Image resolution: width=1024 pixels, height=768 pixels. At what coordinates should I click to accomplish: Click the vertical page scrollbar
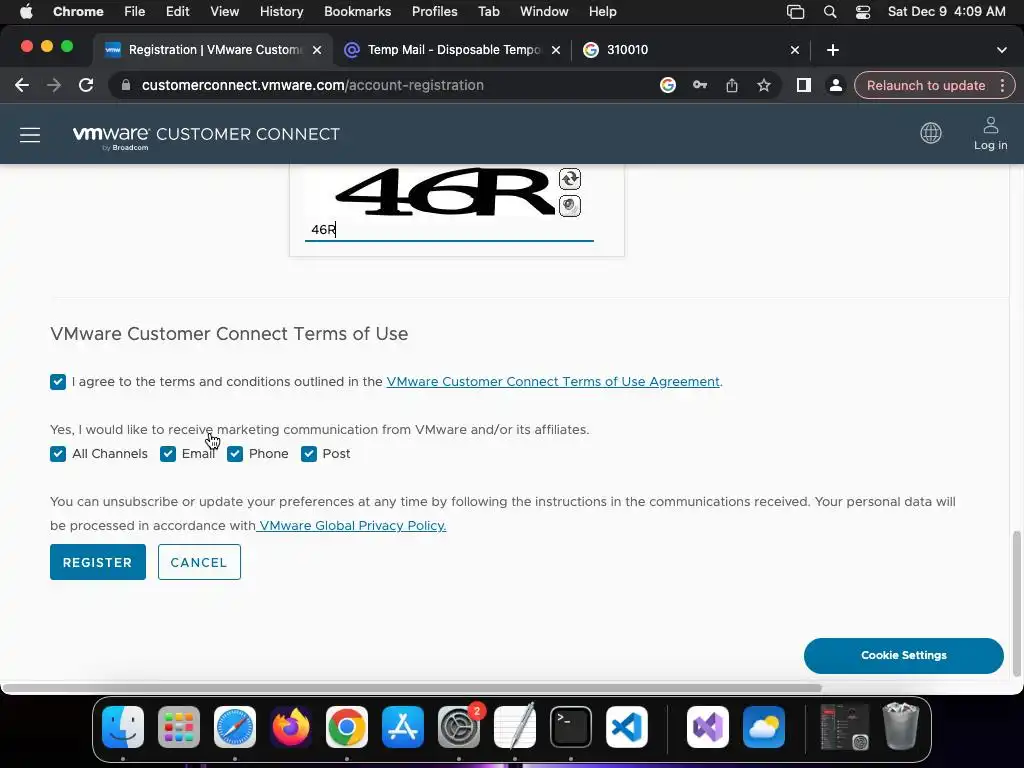[x=1016, y=604]
